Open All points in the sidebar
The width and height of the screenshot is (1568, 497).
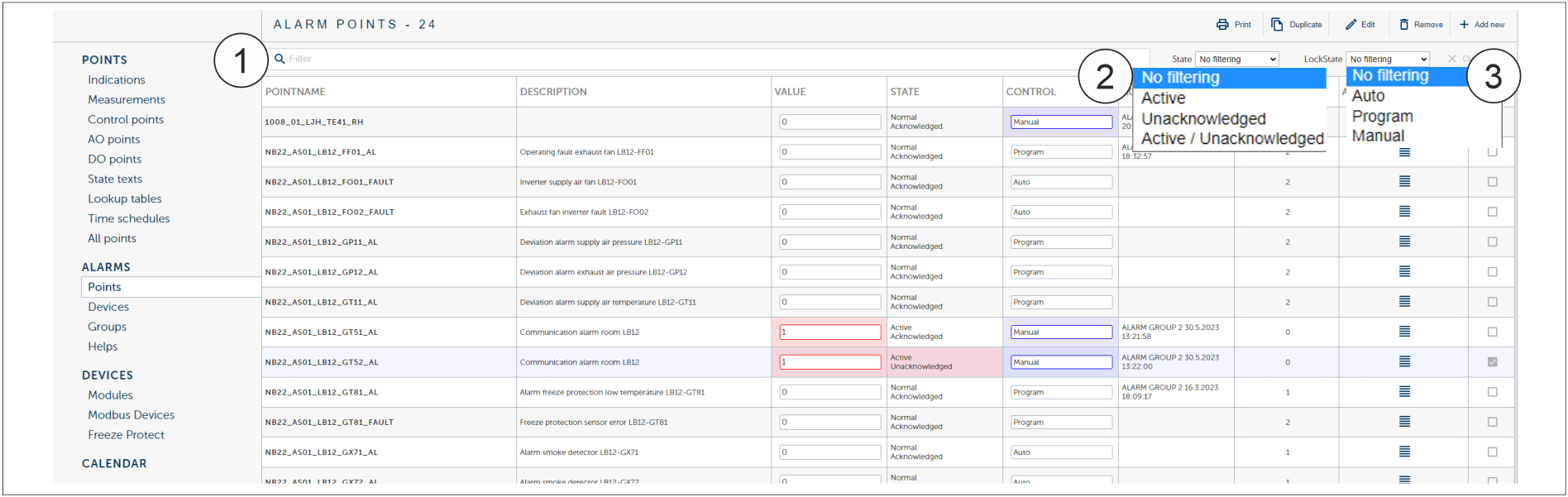112,239
